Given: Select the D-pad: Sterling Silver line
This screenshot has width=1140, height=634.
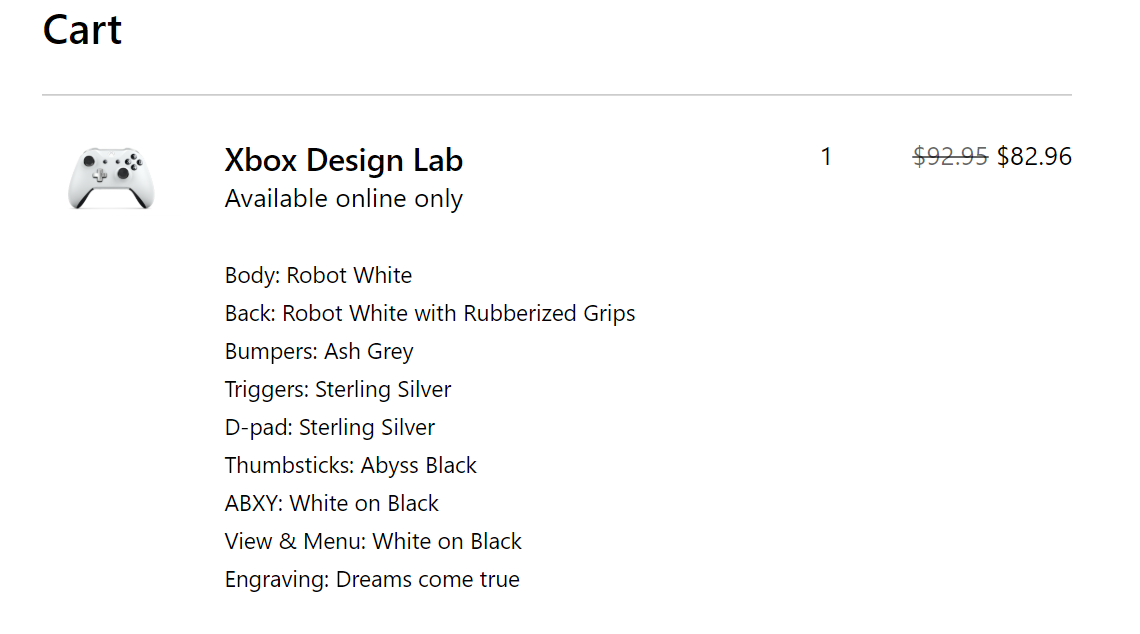Looking at the screenshot, I should [x=329, y=428].
